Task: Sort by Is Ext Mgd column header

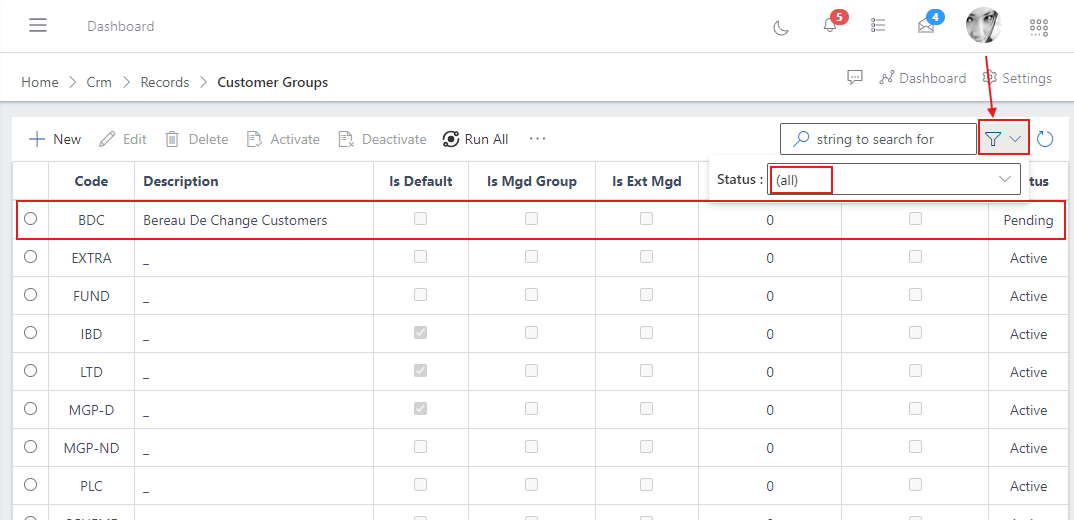Action: [647, 182]
